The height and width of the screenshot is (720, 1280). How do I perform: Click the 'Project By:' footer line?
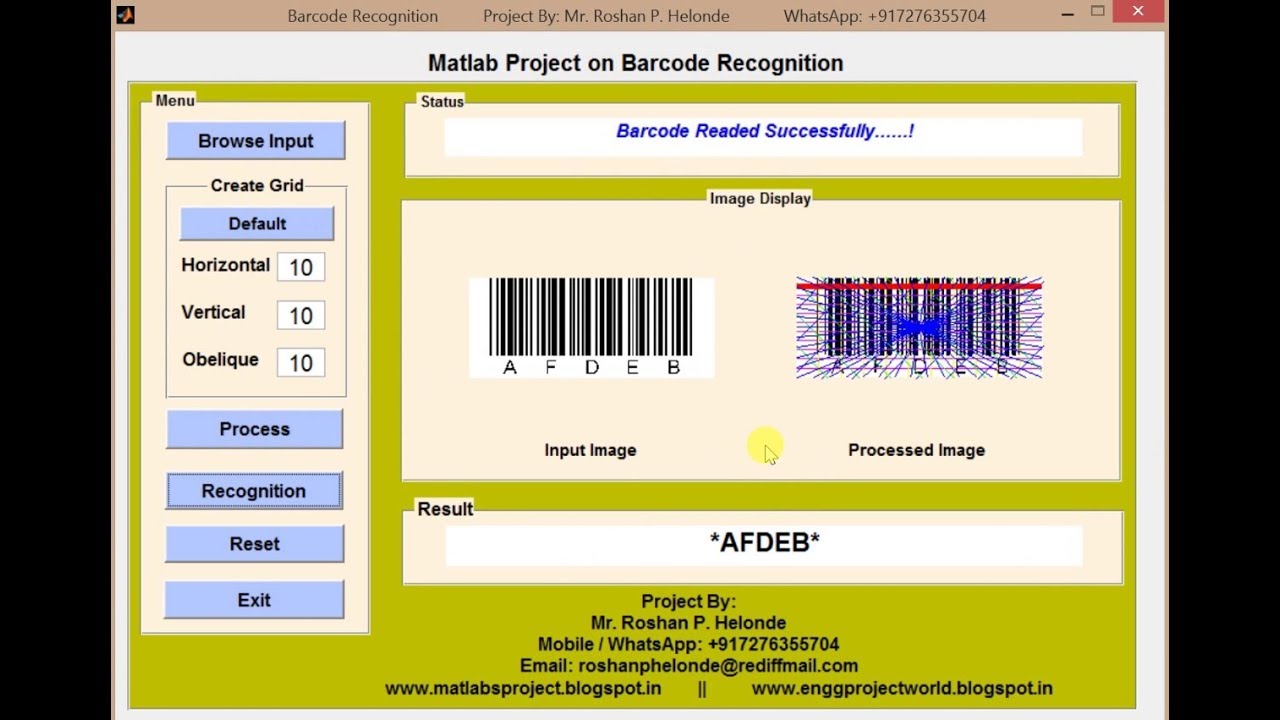click(x=688, y=601)
